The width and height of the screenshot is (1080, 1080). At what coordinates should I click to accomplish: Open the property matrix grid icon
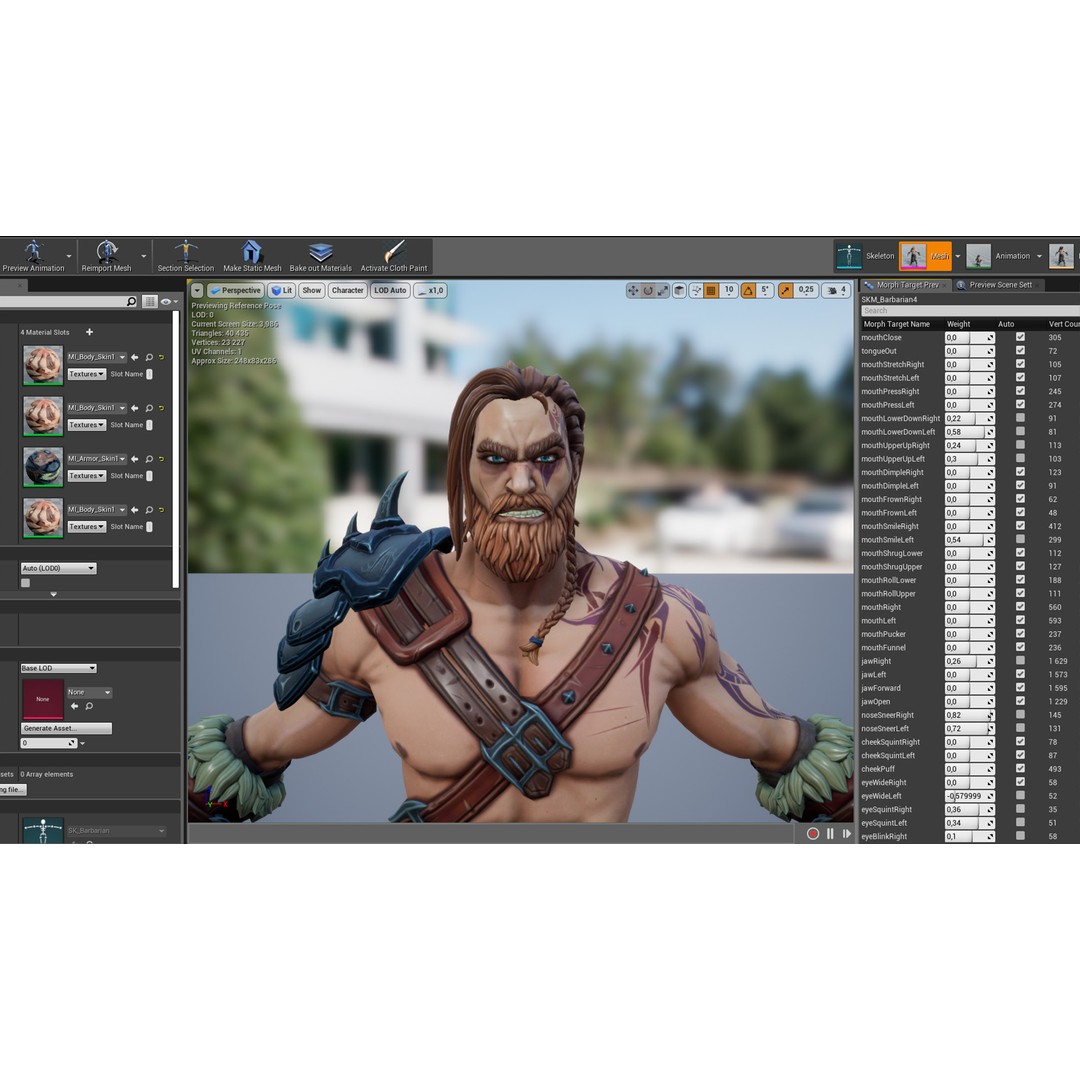(149, 302)
